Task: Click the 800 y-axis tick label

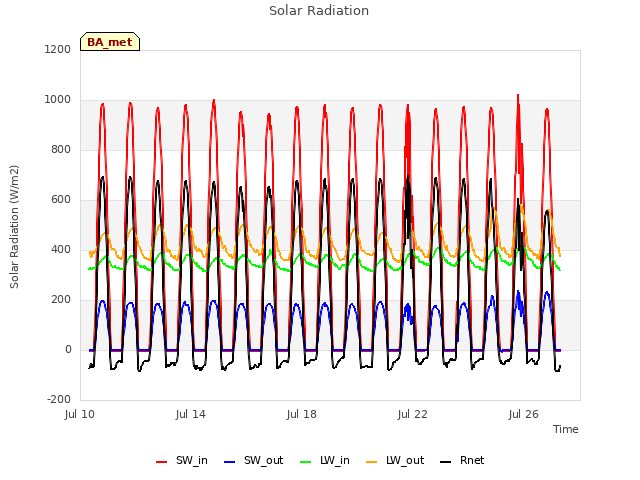Action: click(61, 149)
